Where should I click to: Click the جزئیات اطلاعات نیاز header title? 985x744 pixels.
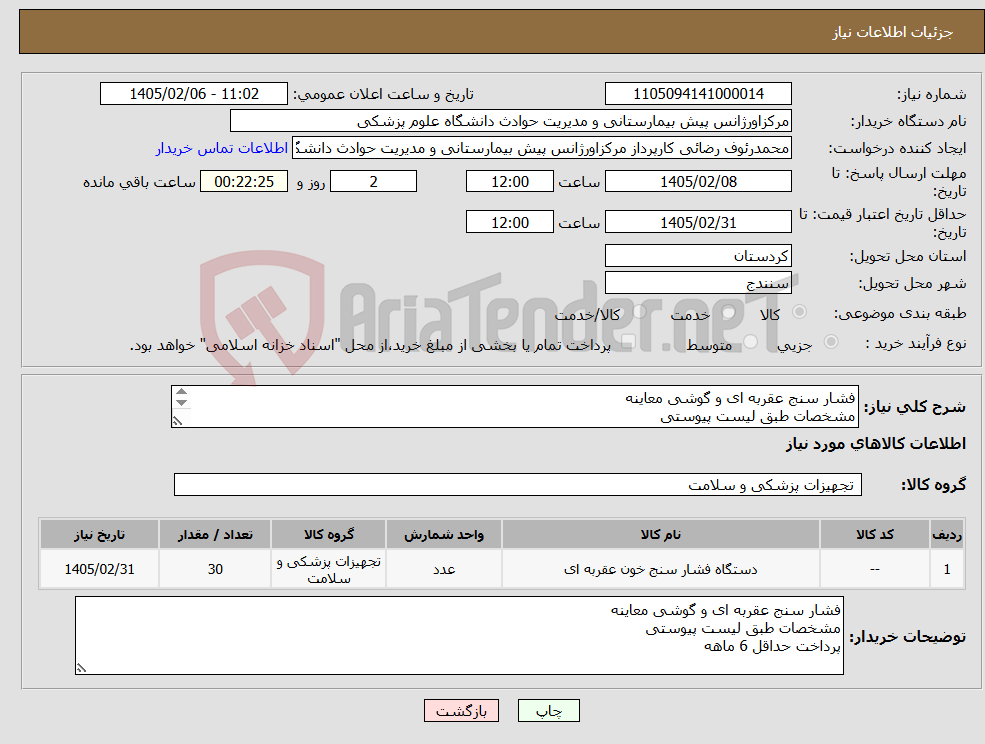(x=892, y=32)
